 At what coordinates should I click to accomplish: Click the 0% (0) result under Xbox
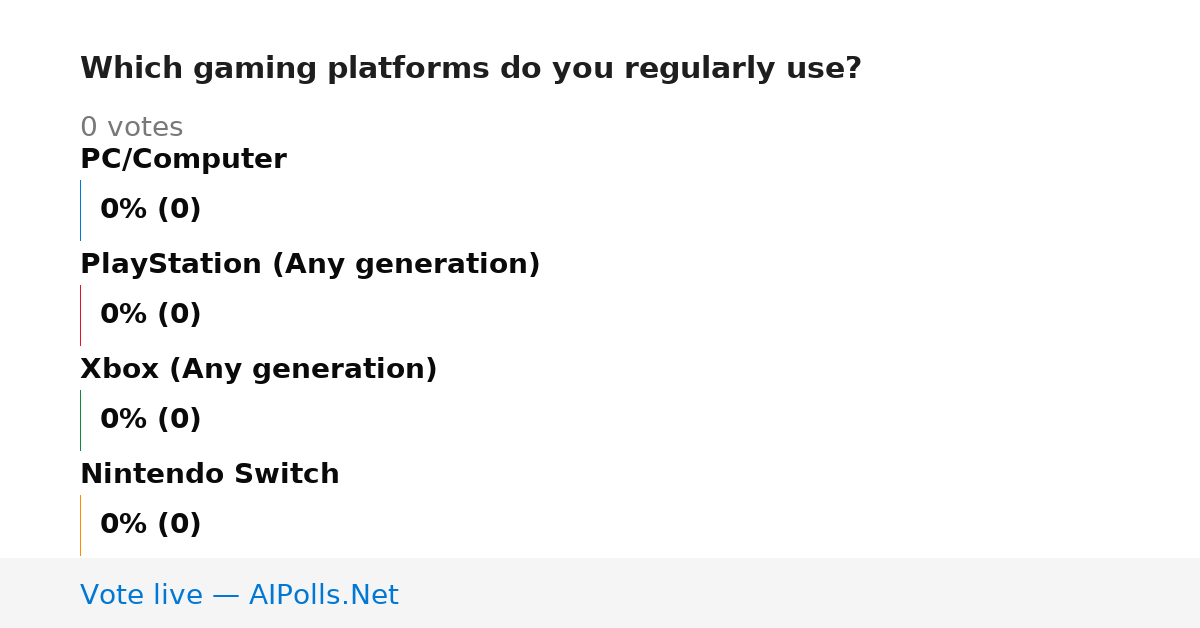pyautogui.click(x=151, y=420)
